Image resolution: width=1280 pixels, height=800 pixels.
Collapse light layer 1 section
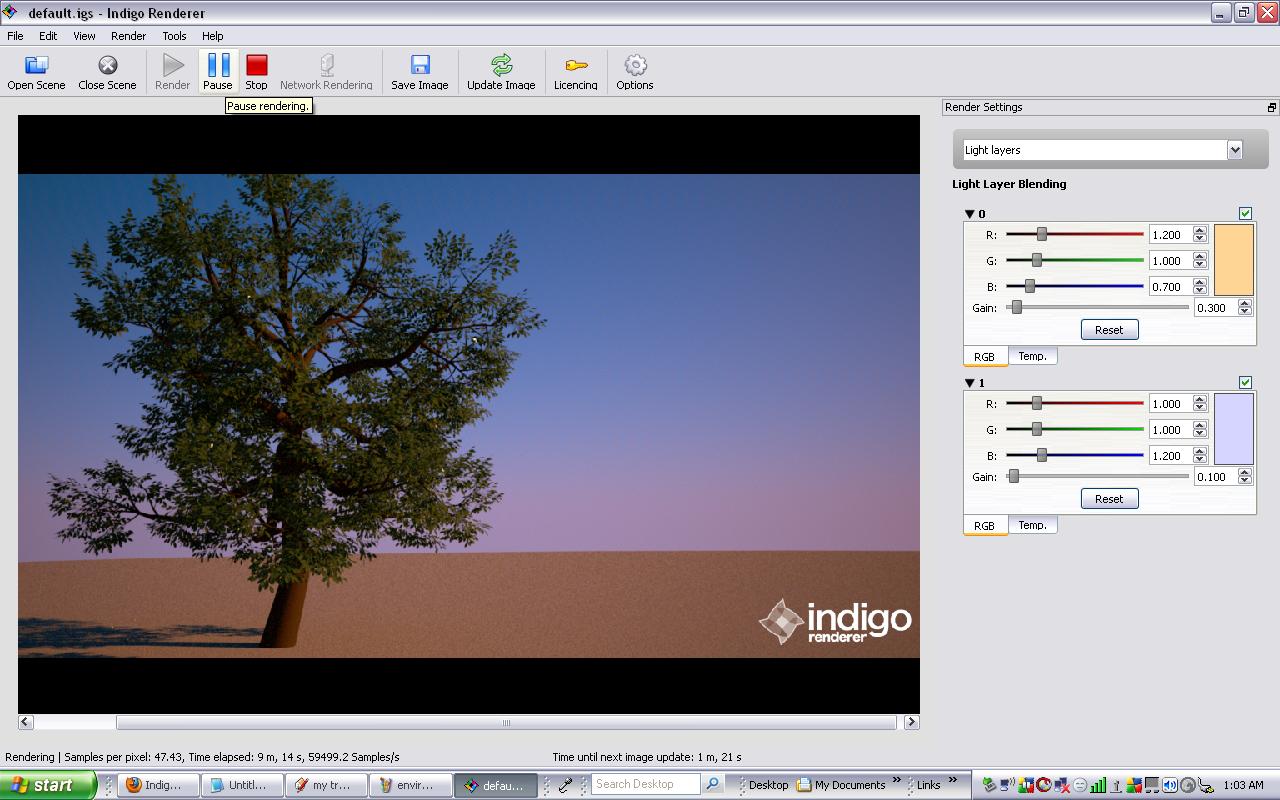point(969,383)
